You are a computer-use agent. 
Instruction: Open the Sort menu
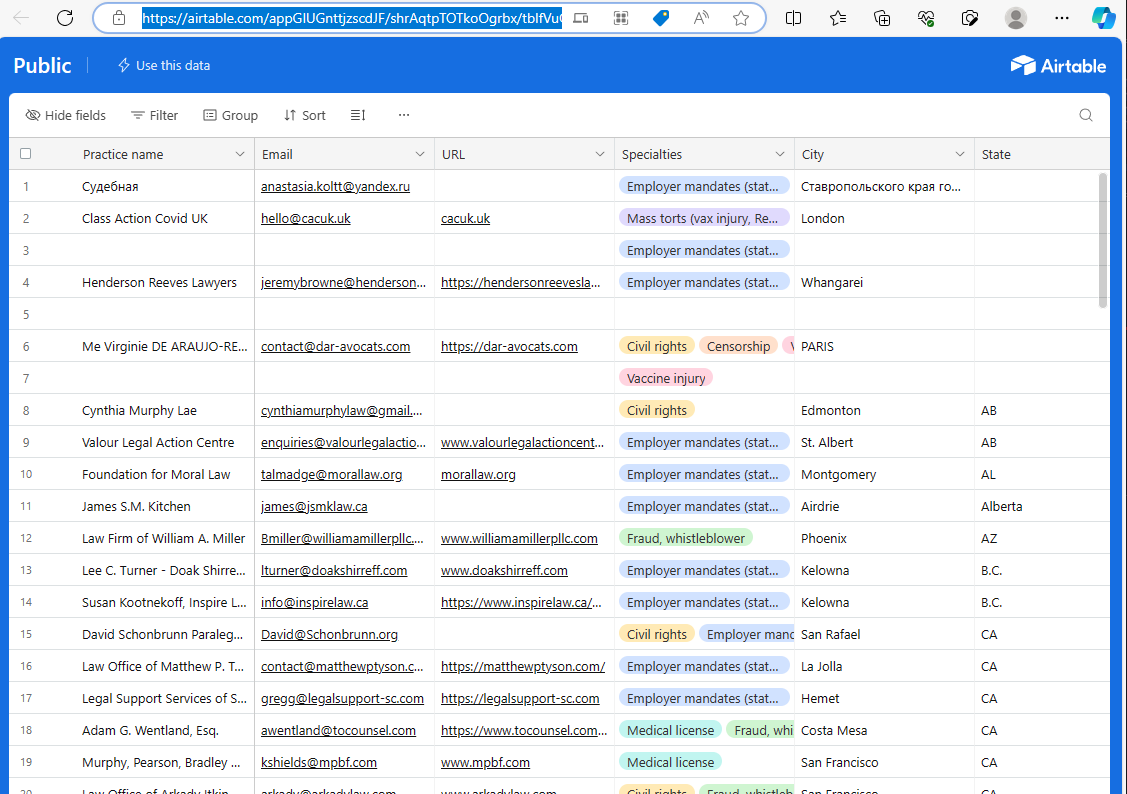305,115
